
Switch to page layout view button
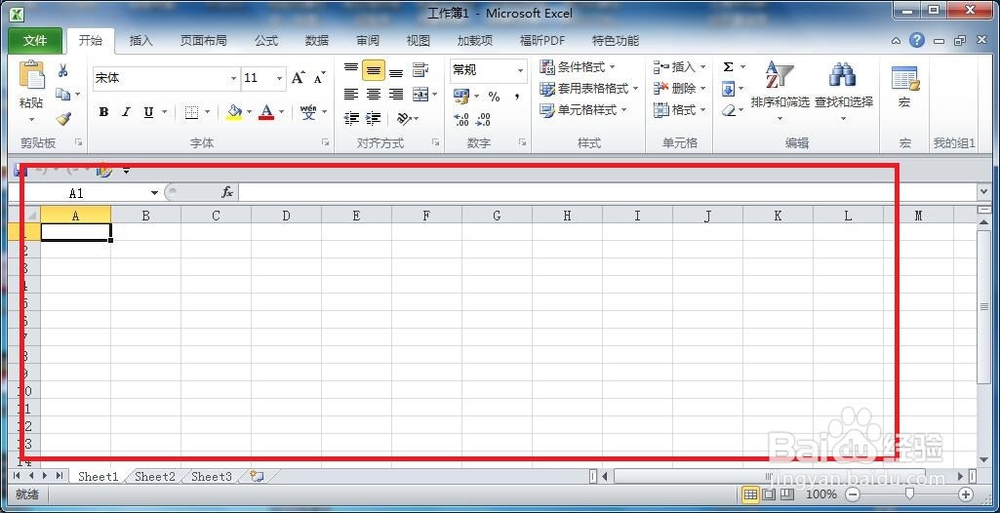click(769, 494)
